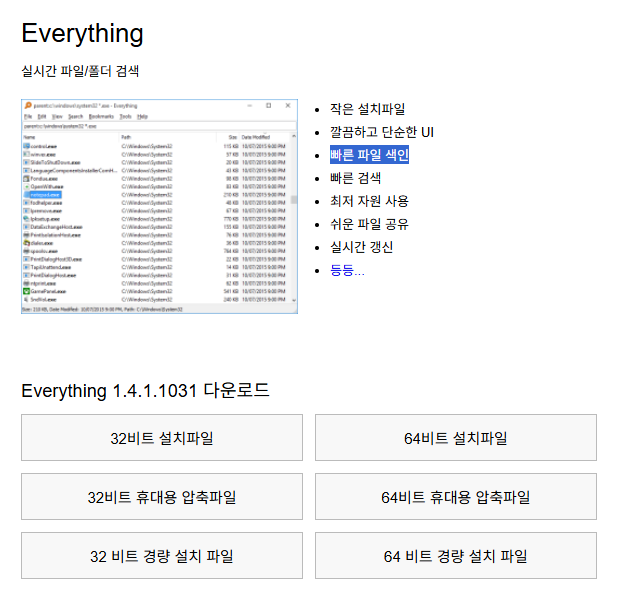Download the 32비트 설치파일 installer
The width and height of the screenshot is (632, 592).
click(x=161, y=438)
